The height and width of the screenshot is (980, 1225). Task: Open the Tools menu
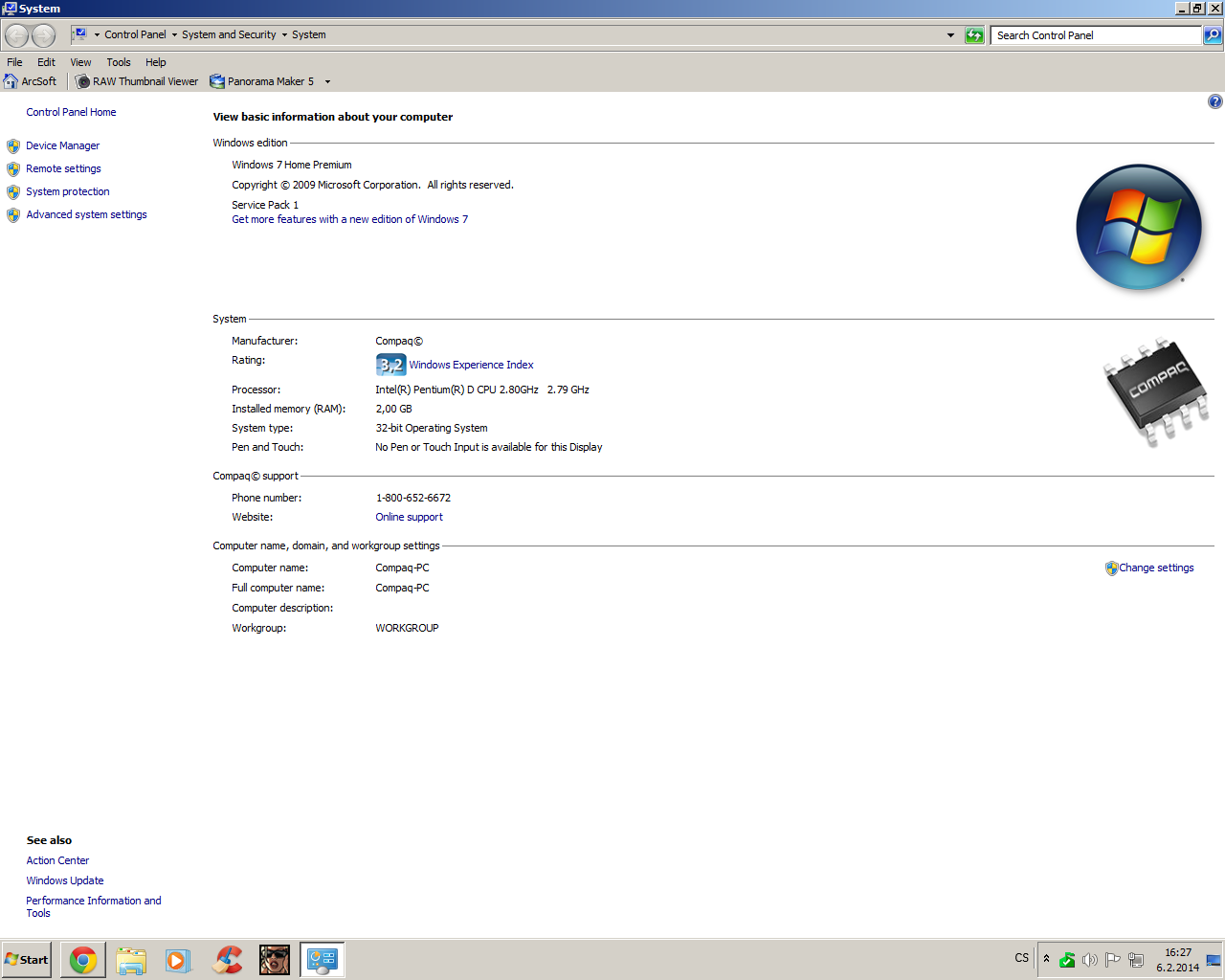click(119, 62)
